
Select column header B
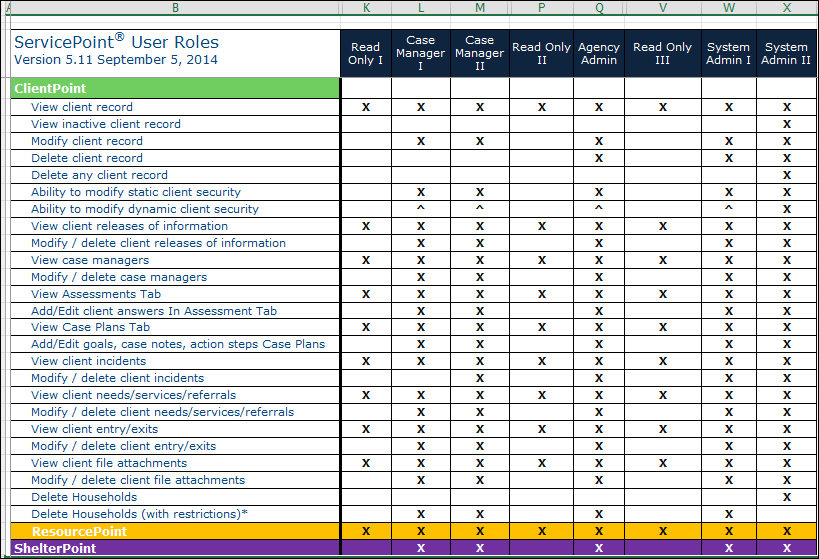pos(176,7)
